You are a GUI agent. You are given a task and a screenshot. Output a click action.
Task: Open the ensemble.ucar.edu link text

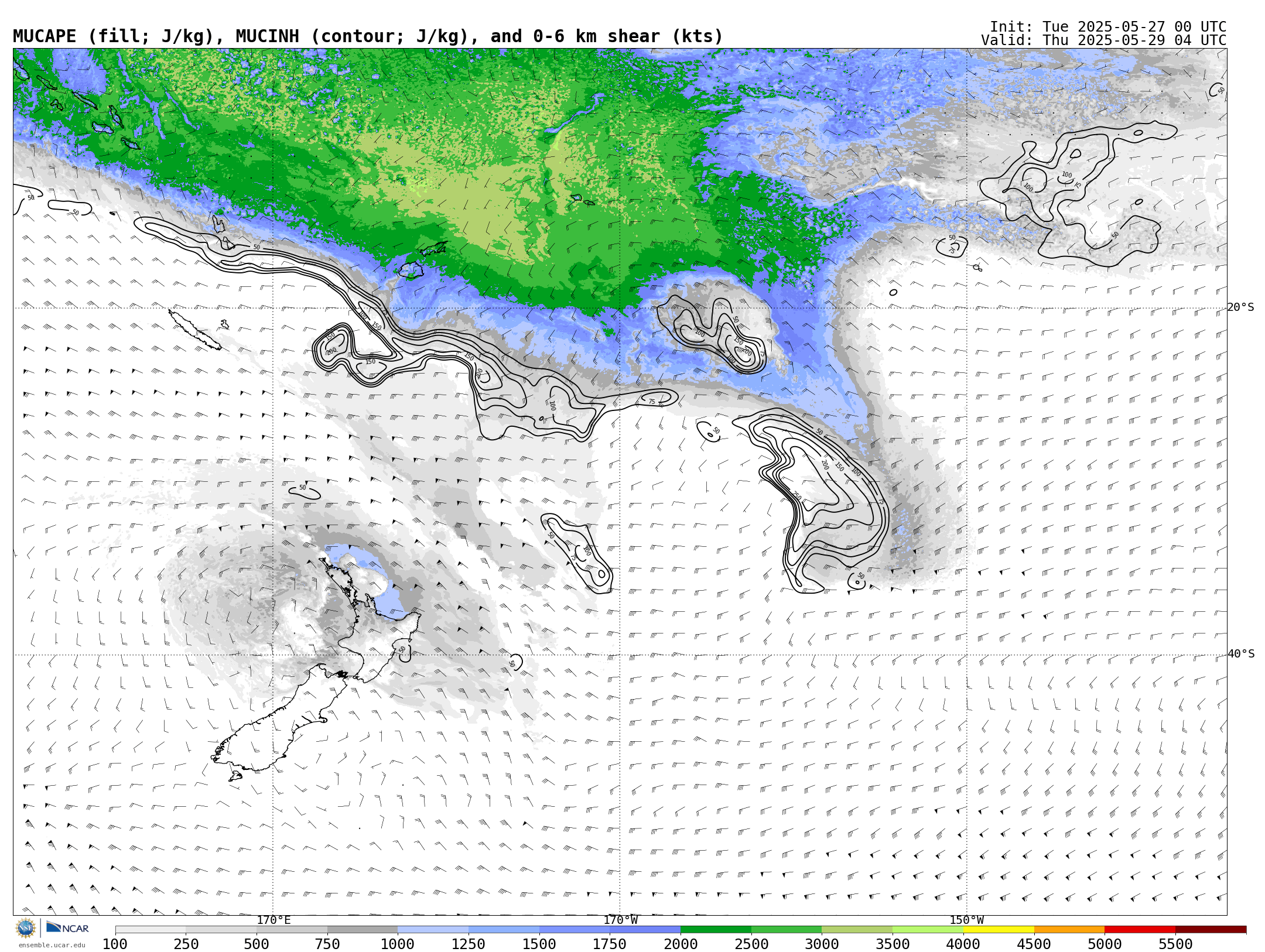pyautogui.click(x=52, y=945)
